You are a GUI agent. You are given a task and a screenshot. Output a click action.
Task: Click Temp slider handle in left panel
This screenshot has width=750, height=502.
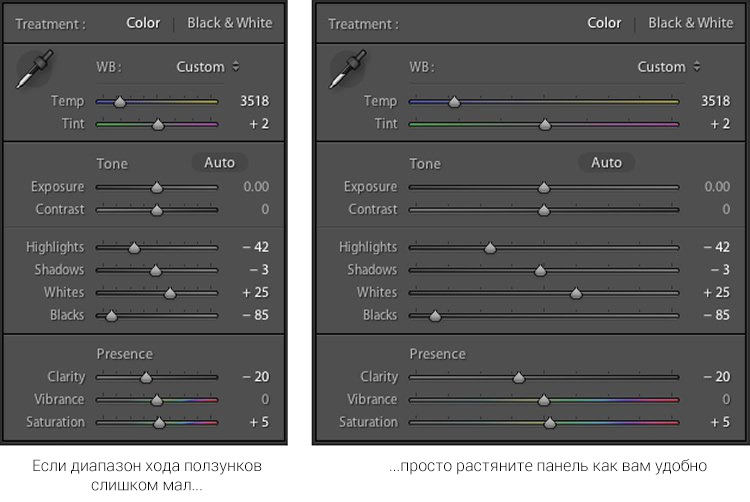click(x=120, y=102)
